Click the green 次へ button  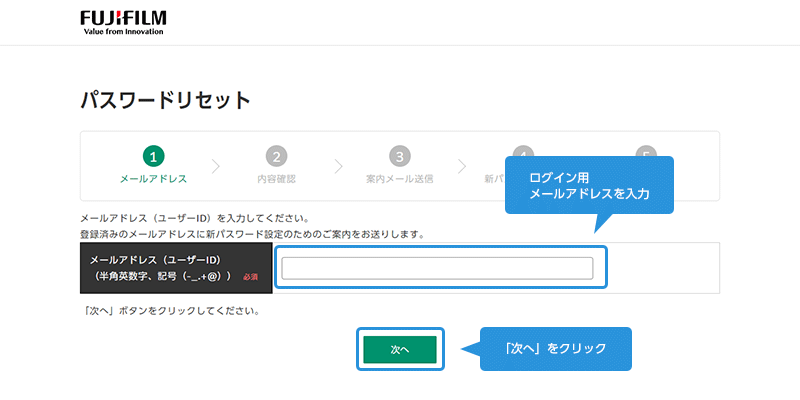click(400, 349)
